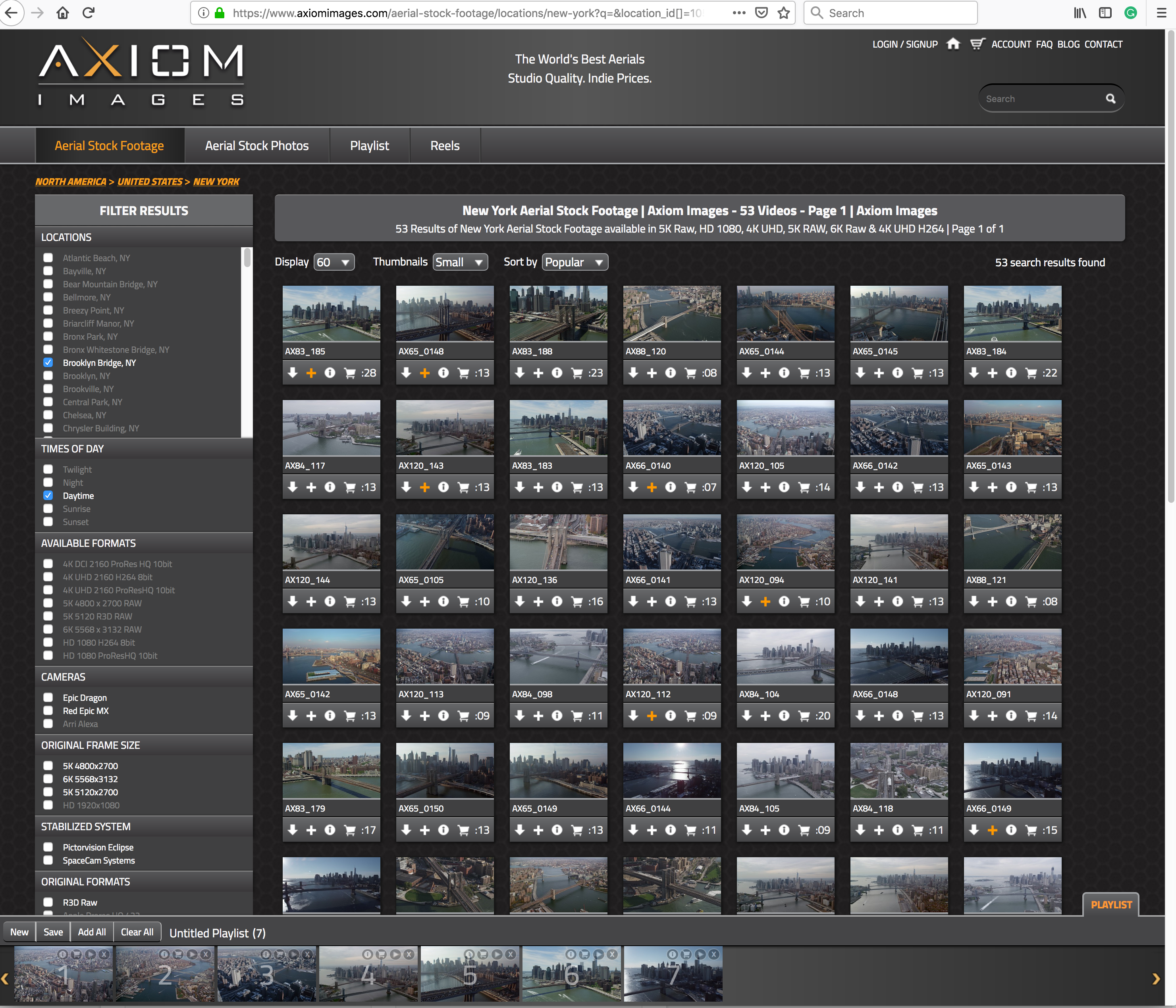The image size is (1176, 1008).
Task: Expand the Thumbnails size dropdown
Action: point(460,262)
